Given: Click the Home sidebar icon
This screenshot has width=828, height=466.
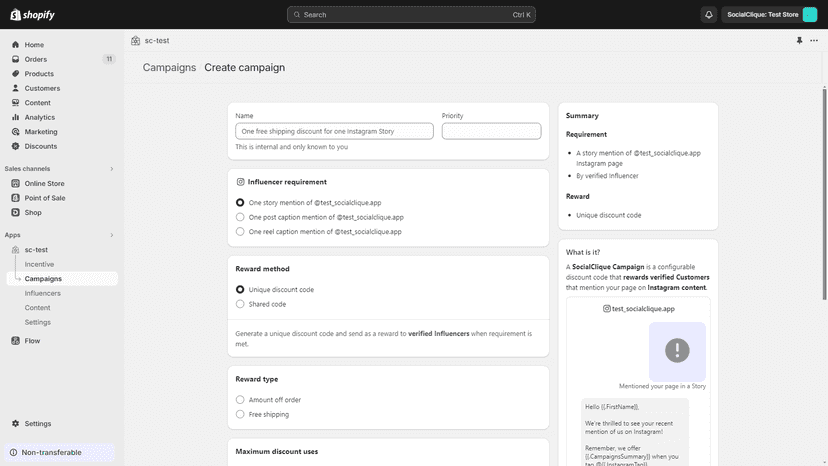Looking at the screenshot, I should pos(15,45).
